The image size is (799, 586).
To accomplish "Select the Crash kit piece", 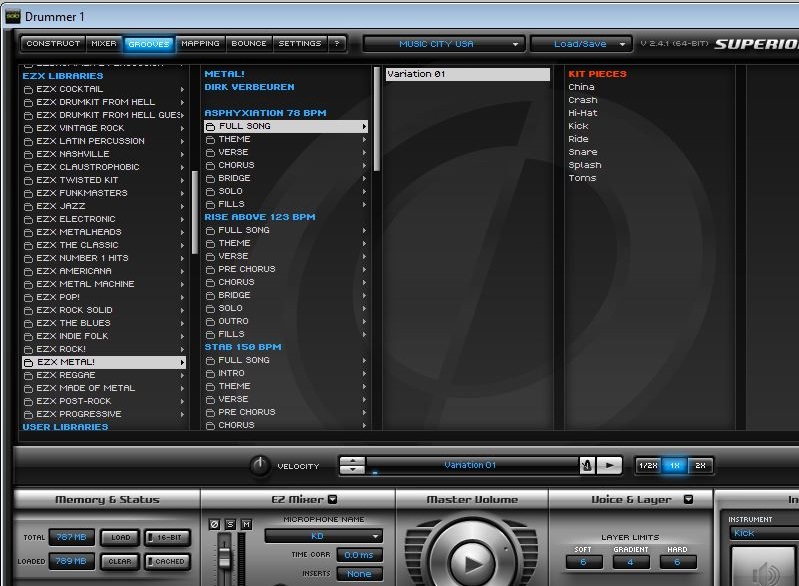I will pos(583,100).
